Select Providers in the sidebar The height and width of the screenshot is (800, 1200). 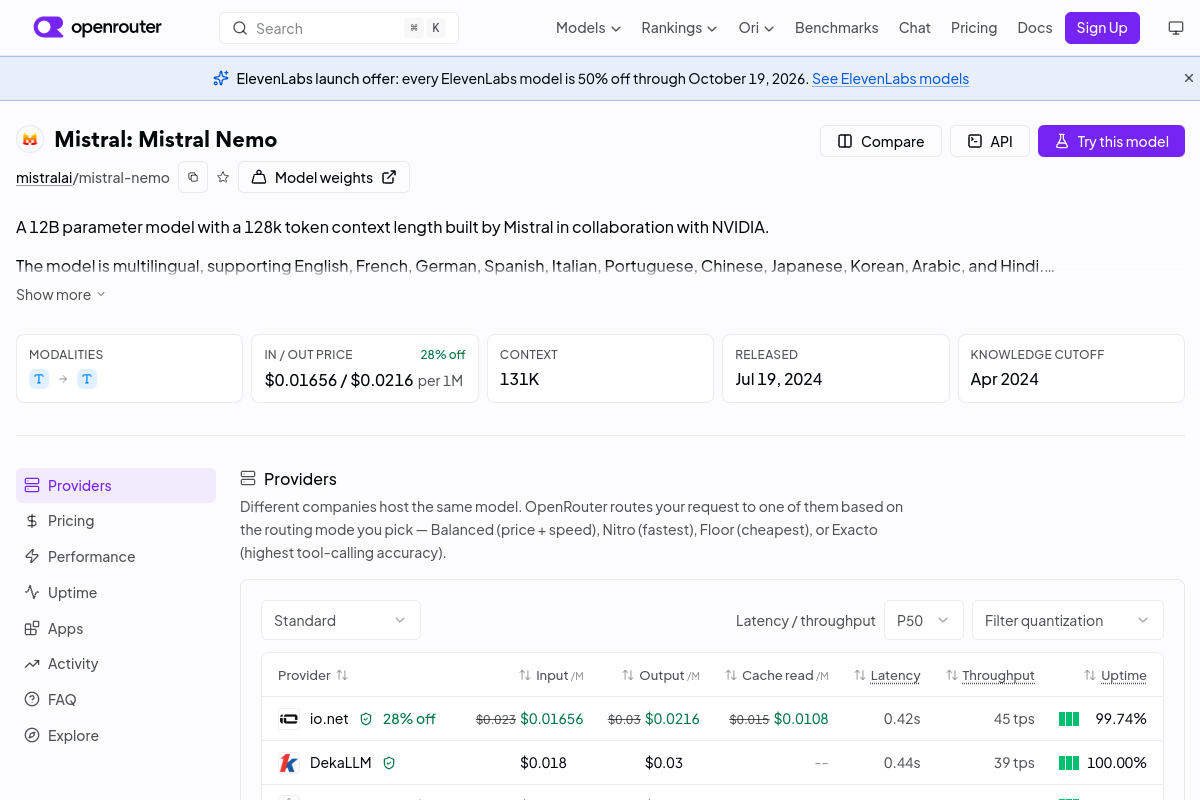(x=116, y=485)
